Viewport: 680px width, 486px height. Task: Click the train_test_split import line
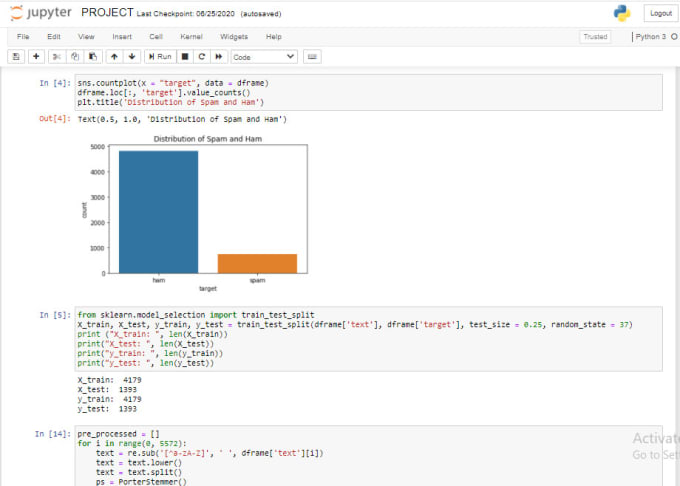[196, 315]
